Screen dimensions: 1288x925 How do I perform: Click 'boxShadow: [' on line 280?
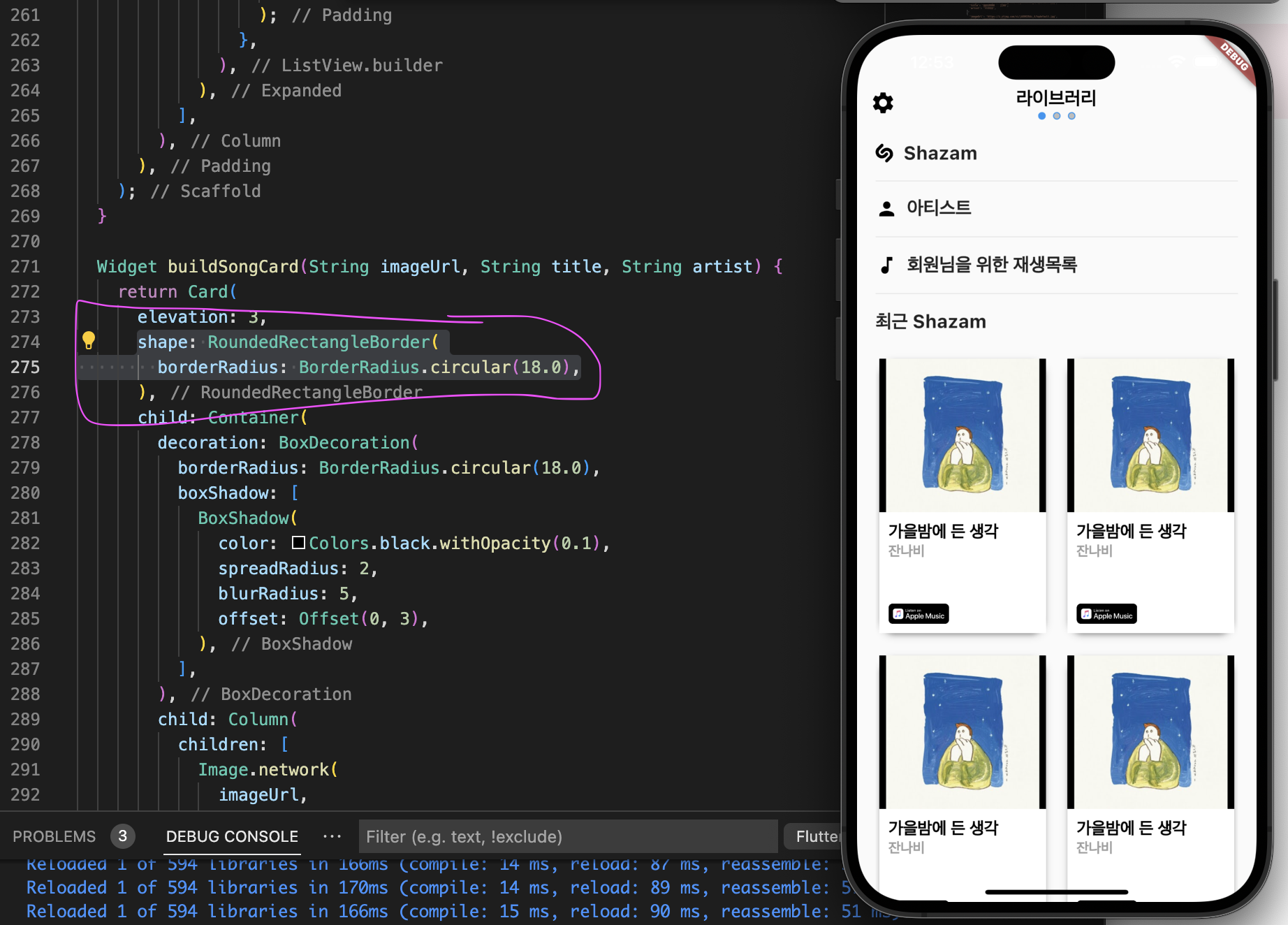coord(238,493)
